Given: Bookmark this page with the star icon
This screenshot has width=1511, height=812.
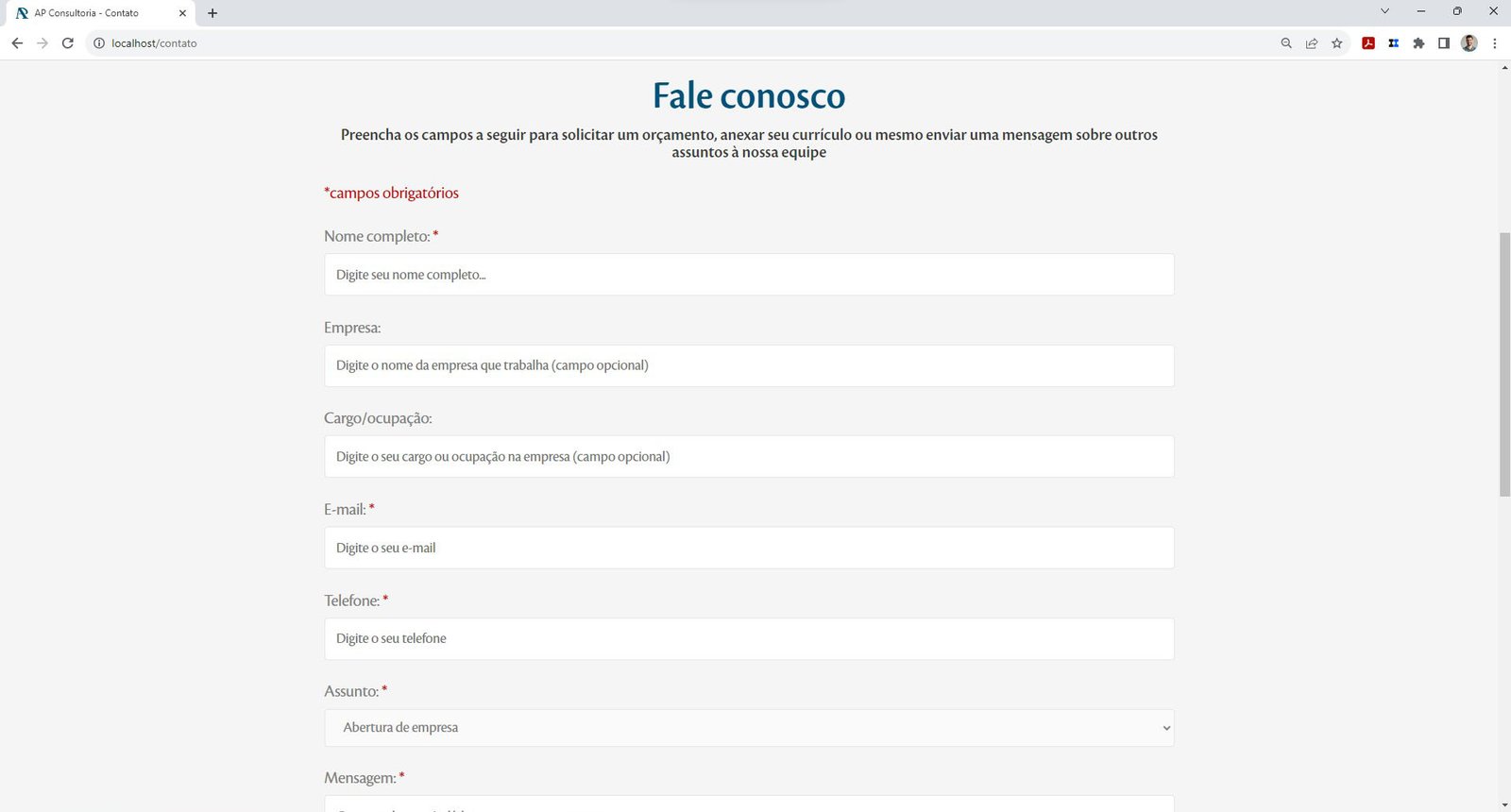Looking at the screenshot, I should (1337, 43).
